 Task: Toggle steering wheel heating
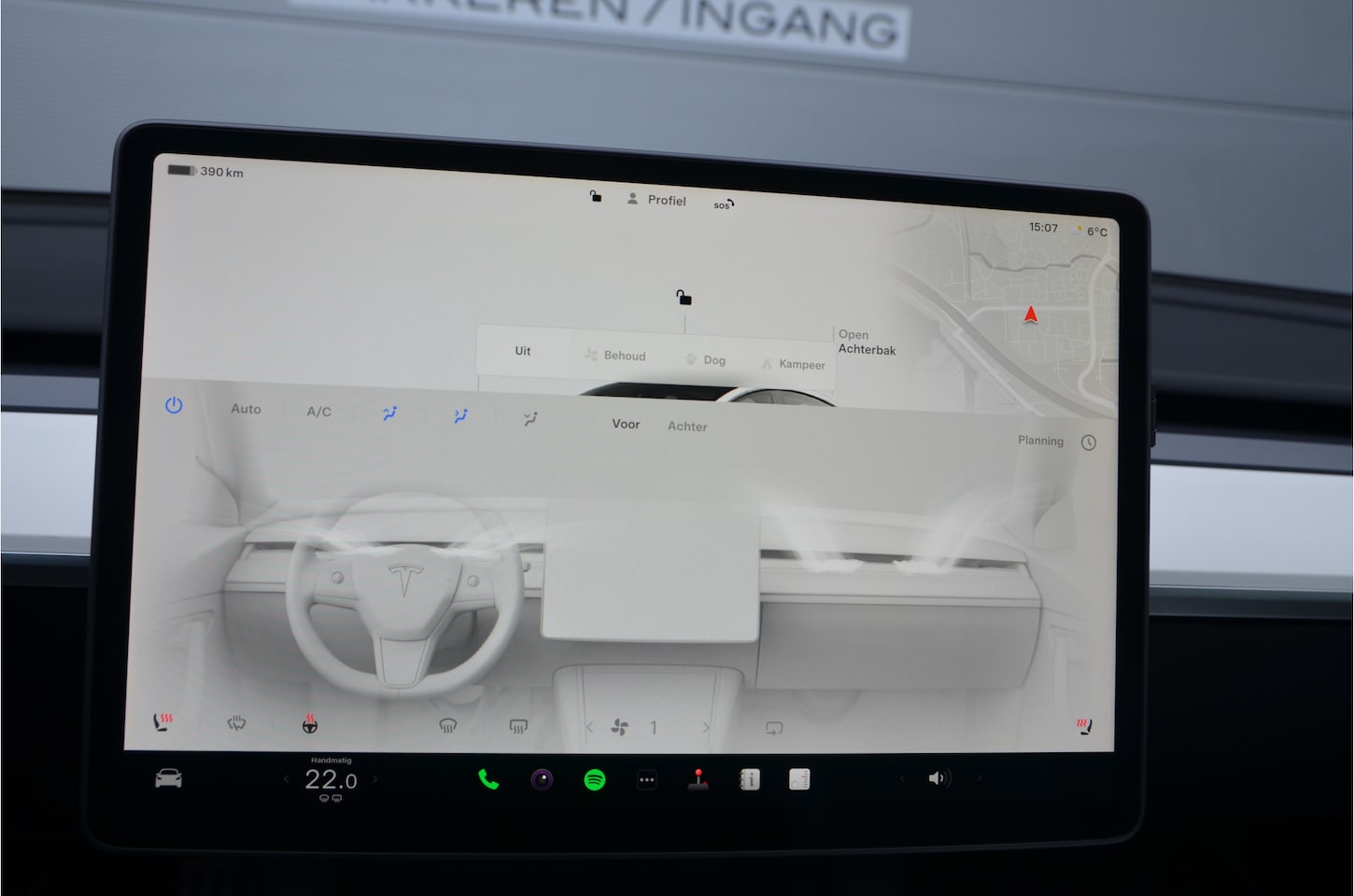coord(310,724)
